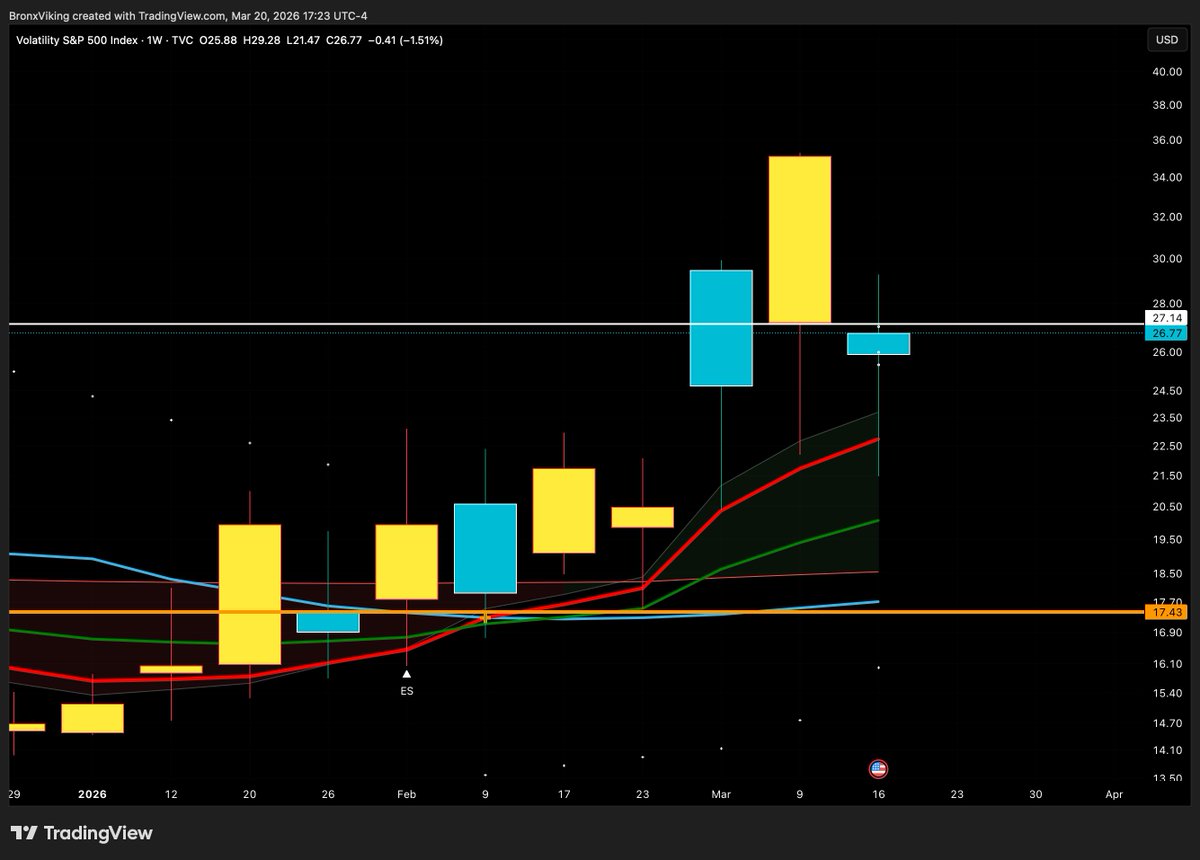Click the 2026 label on time axis
The height and width of the screenshot is (860, 1200).
[92, 794]
